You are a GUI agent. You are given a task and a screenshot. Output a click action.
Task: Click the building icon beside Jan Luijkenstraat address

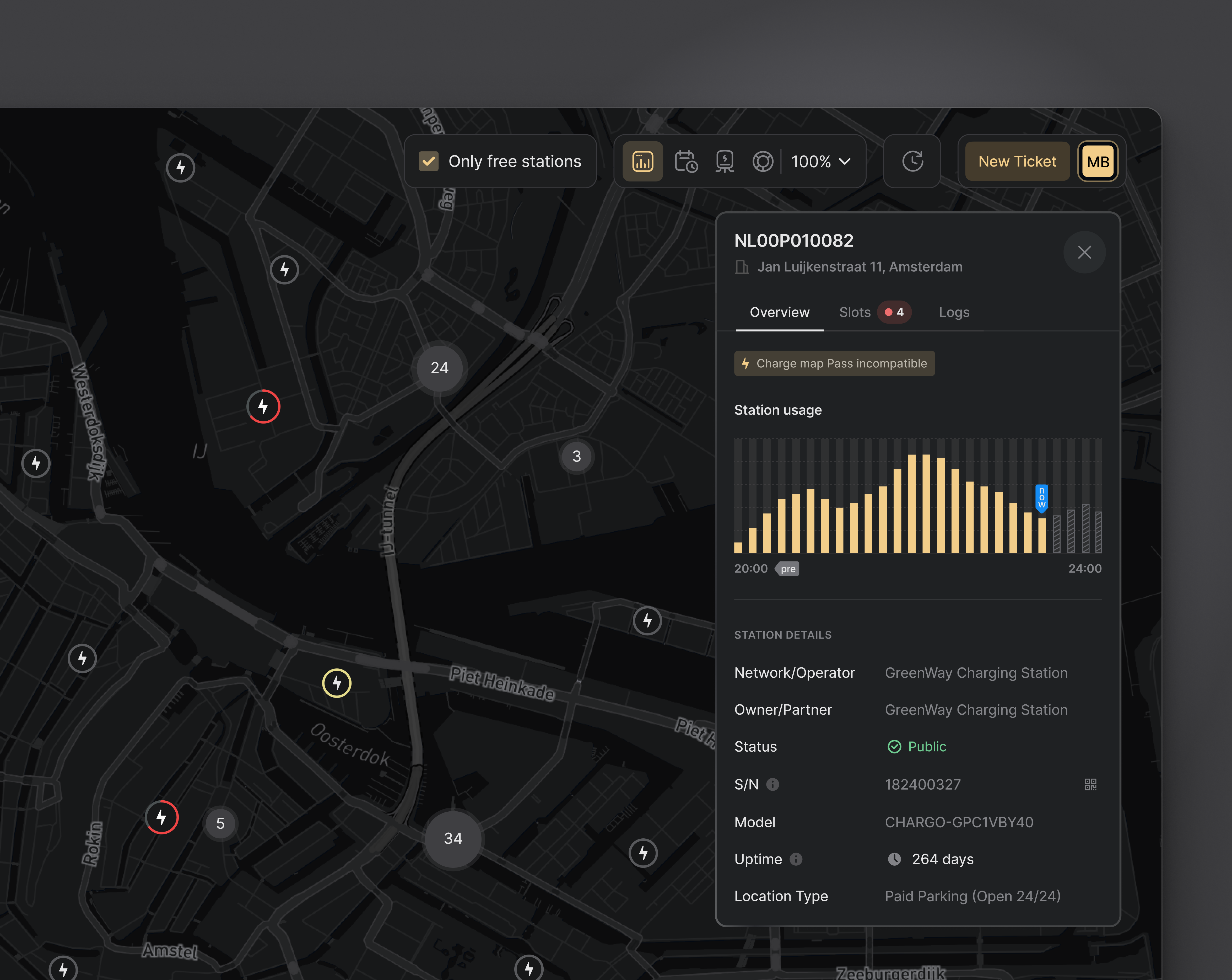click(742, 266)
